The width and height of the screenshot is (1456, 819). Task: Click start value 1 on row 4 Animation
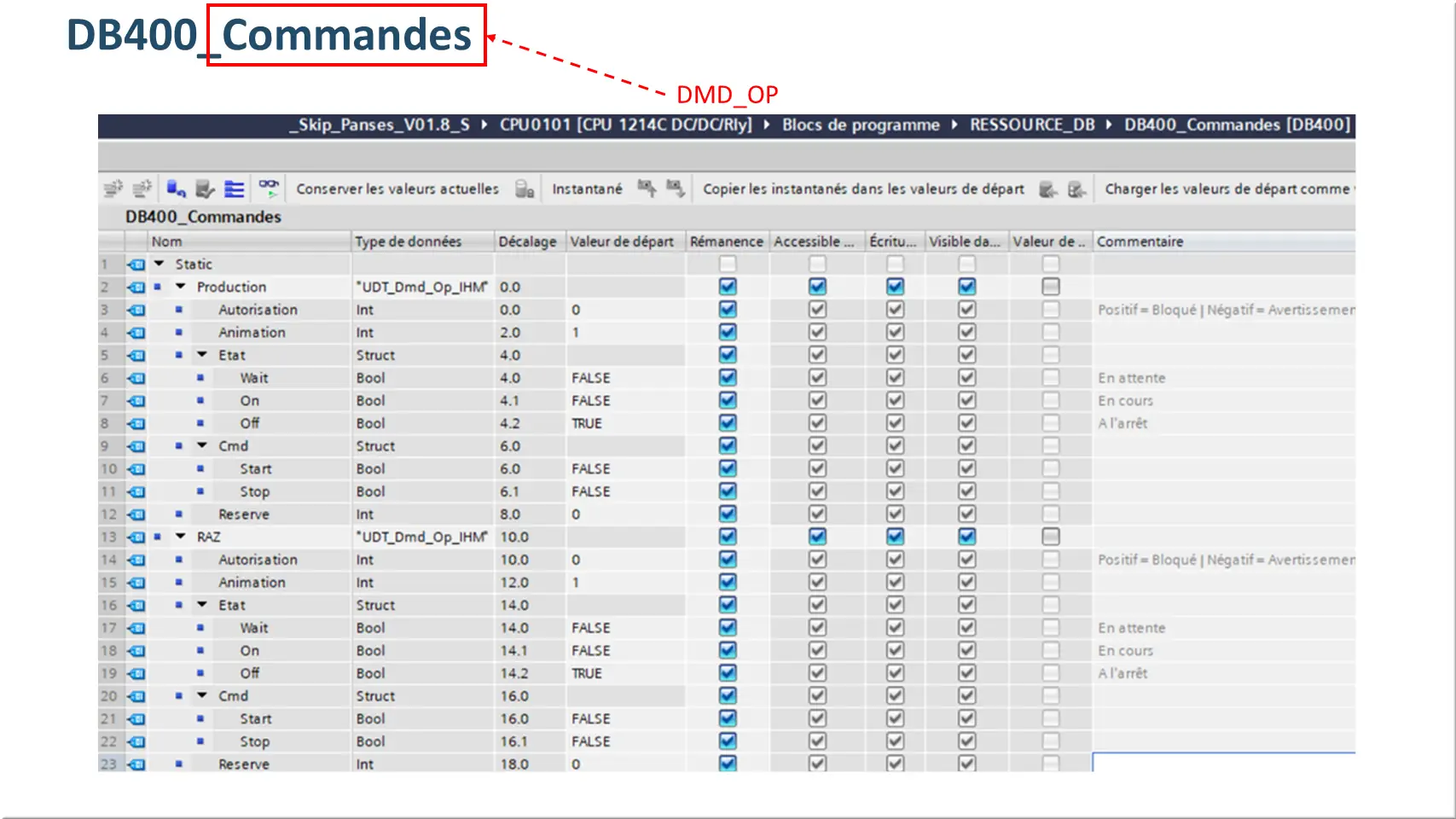pyautogui.click(x=576, y=333)
